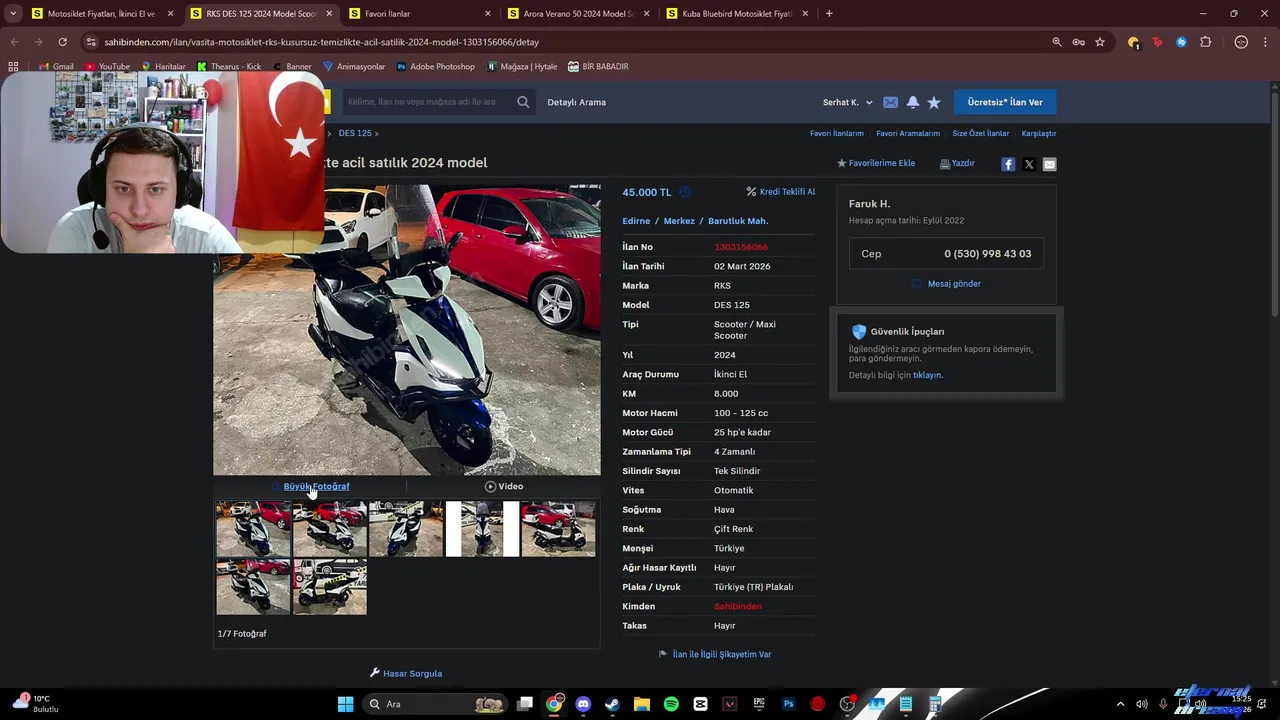This screenshot has width=1280, height=720.
Task: Open File Explorer from the taskbar
Action: (641, 704)
